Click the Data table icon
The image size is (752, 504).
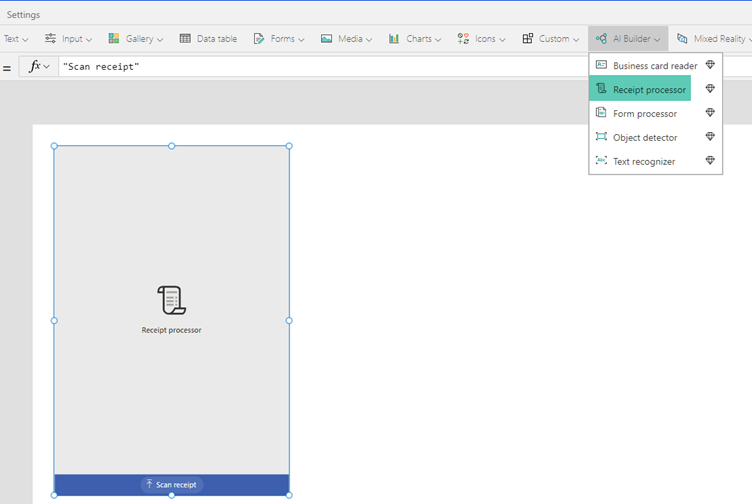click(185, 38)
